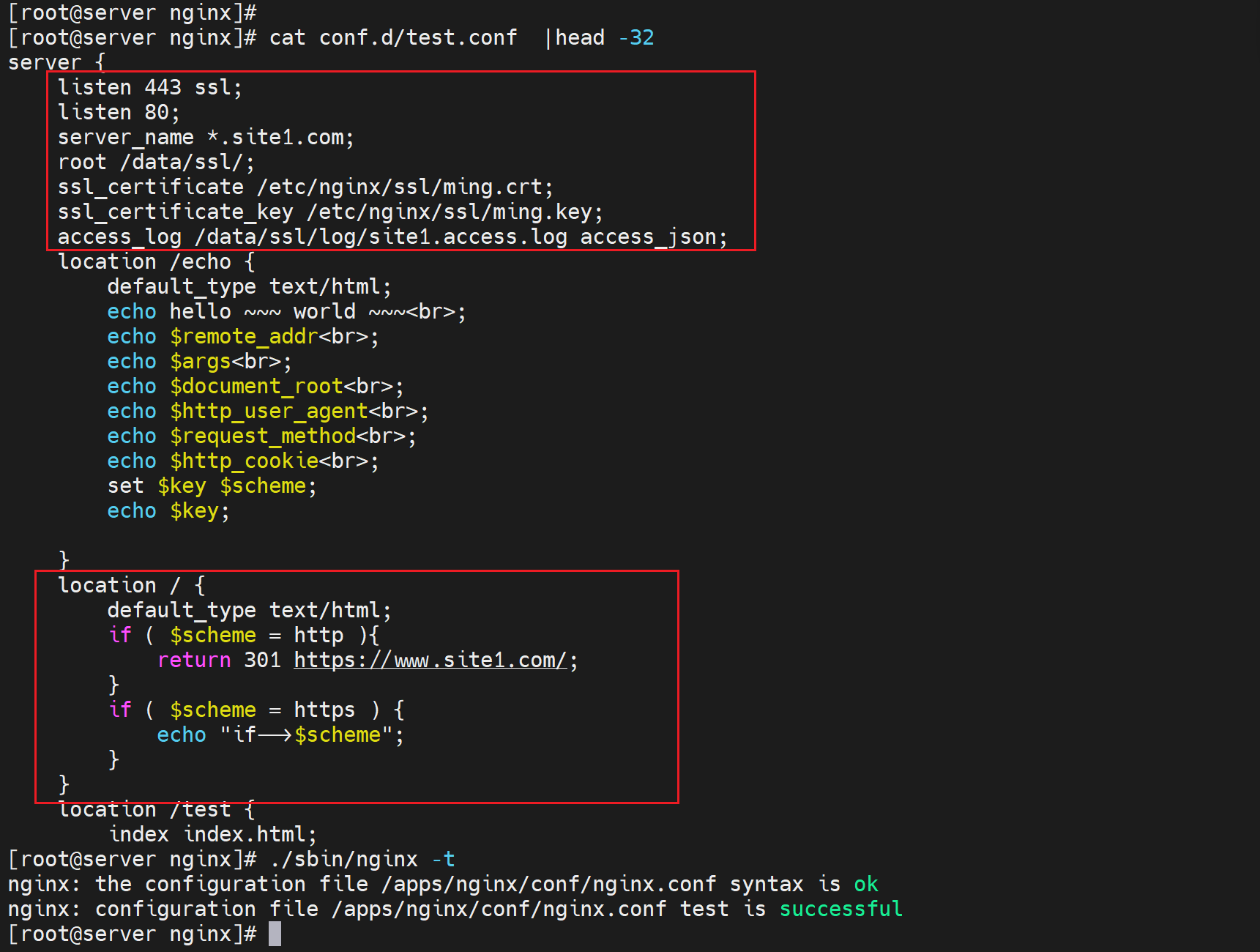Click the terminal cursor at the last prompt
This screenshot has width=1260, height=952.
coord(275,934)
